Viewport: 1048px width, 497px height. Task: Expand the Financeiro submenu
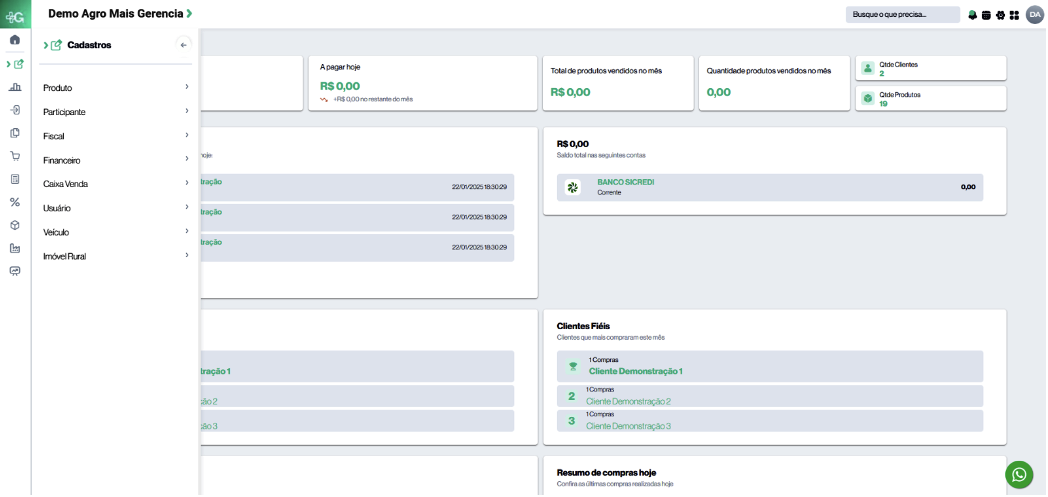pyautogui.click(x=116, y=160)
